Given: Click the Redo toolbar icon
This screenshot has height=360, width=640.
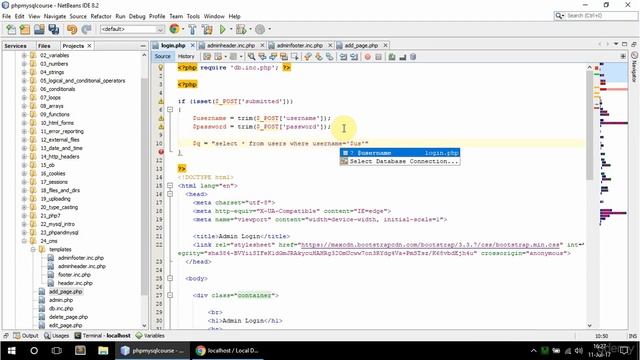Looking at the screenshot, I should point(86,29).
